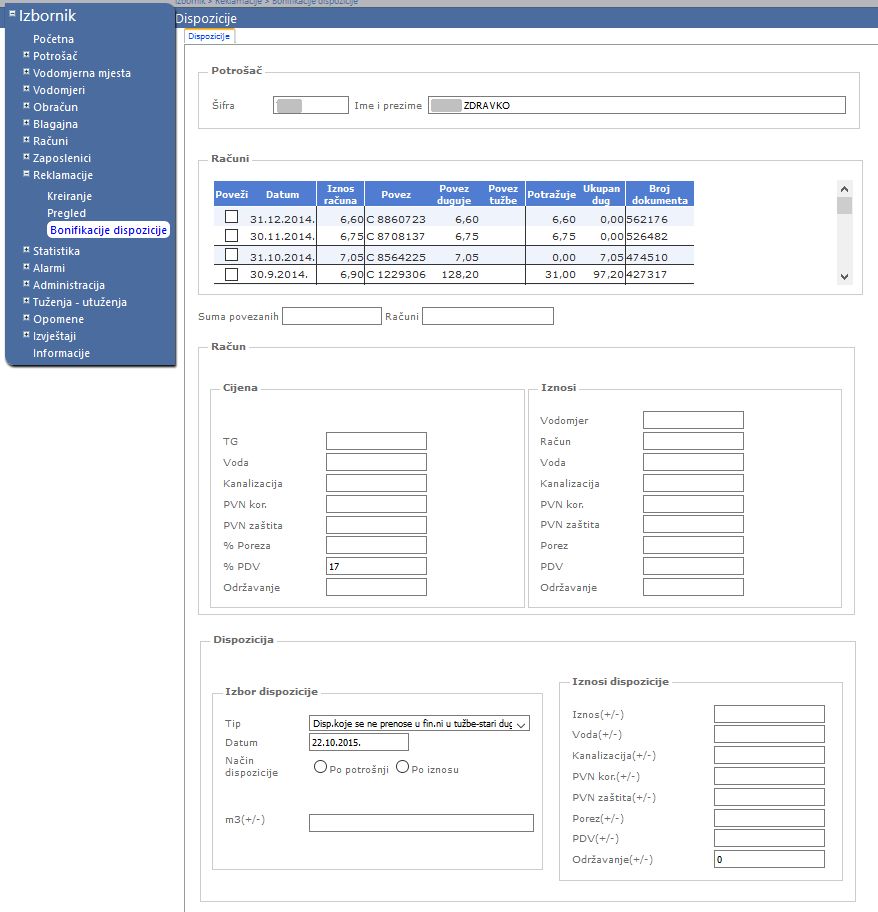
Task: Click the Iznos računa column header
Action: point(340,194)
